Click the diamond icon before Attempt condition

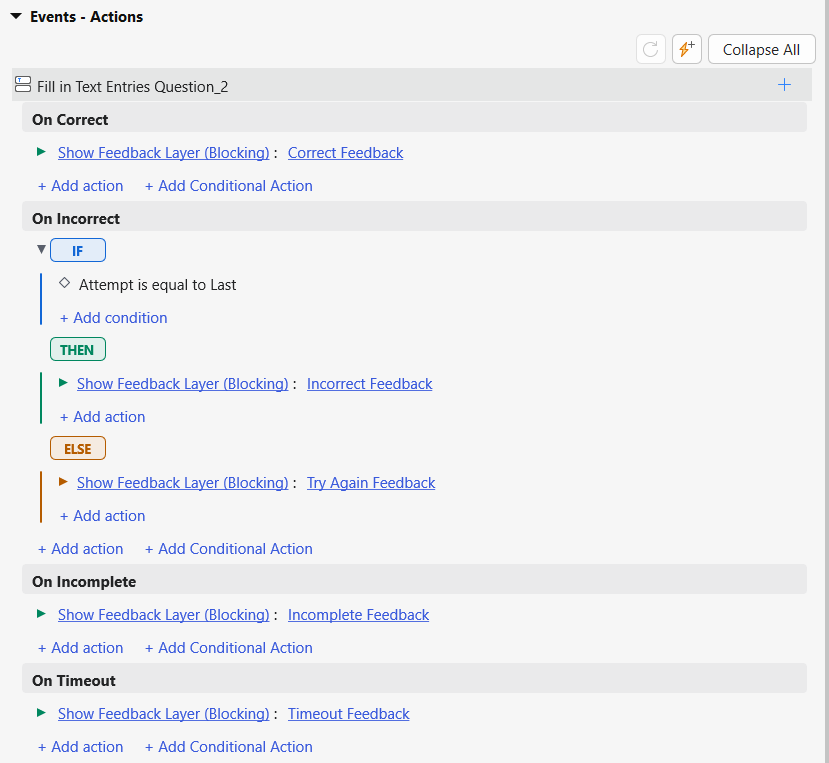[x=65, y=283]
